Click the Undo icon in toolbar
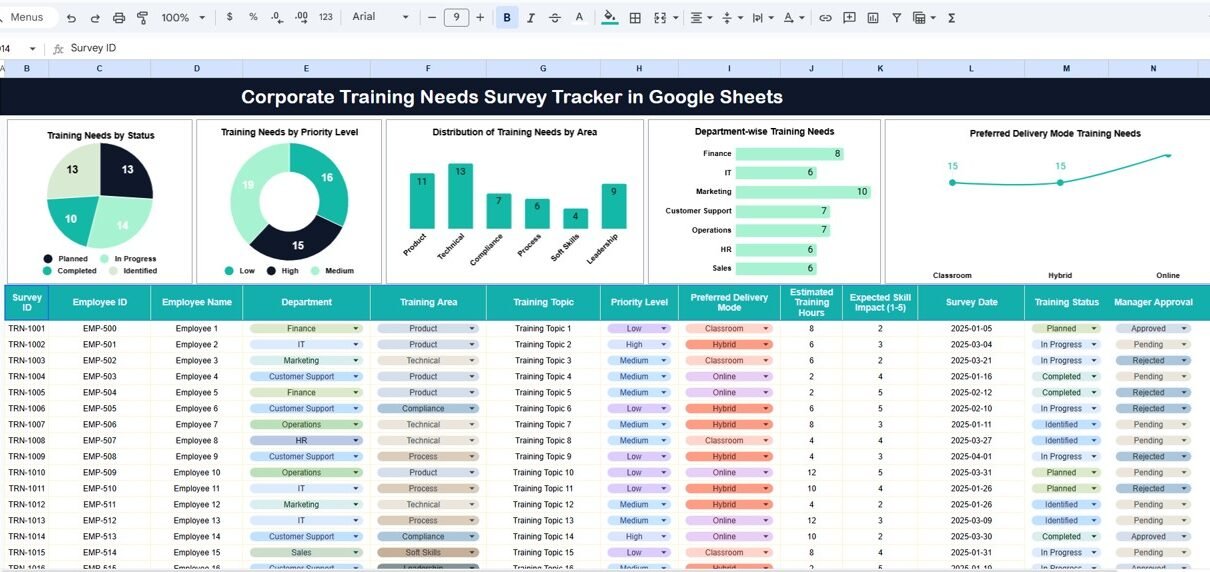 (x=71, y=18)
